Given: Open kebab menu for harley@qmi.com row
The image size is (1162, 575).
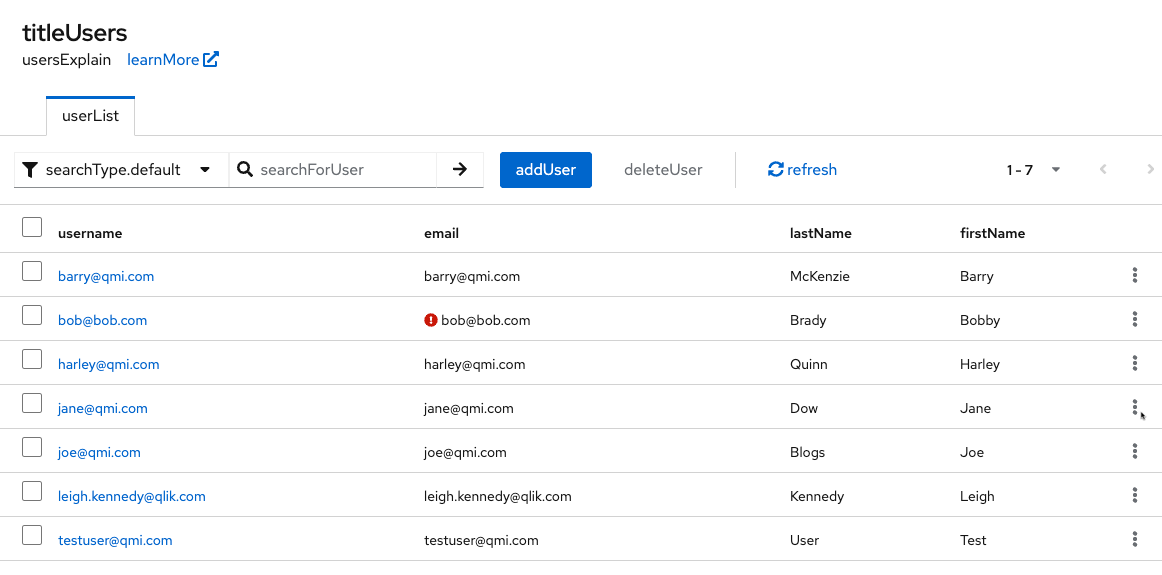Looking at the screenshot, I should click(x=1135, y=363).
